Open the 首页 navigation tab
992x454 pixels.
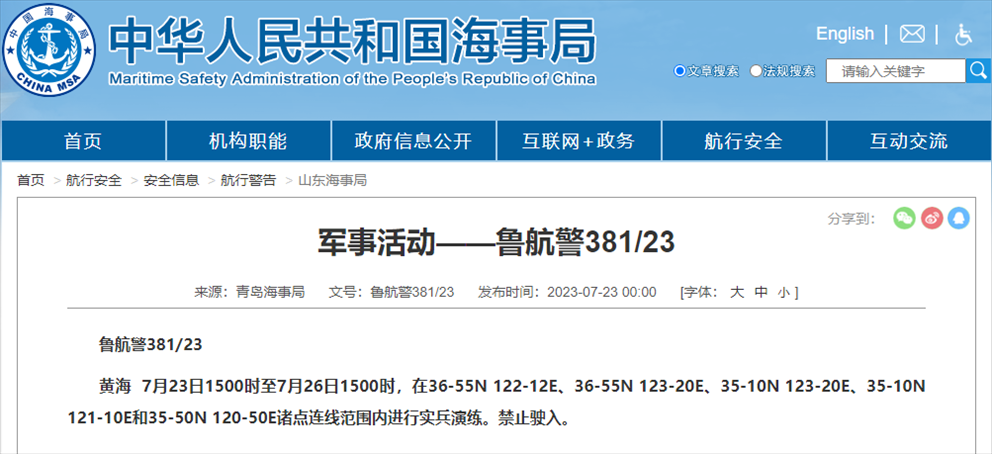coord(83,141)
